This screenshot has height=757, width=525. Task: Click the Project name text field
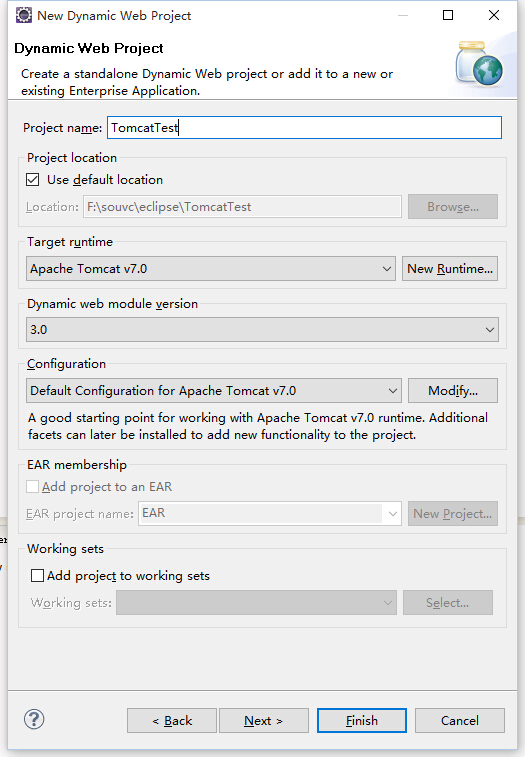pyautogui.click(x=304, y=127)
